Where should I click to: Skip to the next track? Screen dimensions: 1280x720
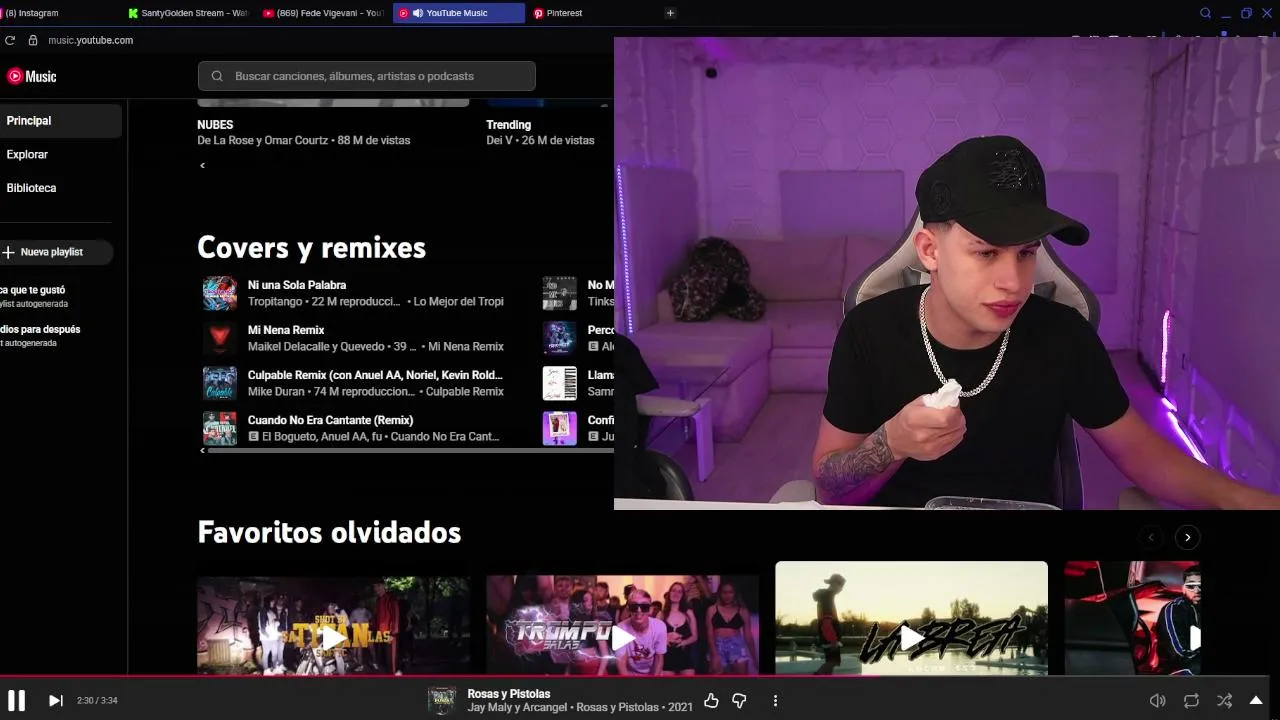(x=56, y=701)
